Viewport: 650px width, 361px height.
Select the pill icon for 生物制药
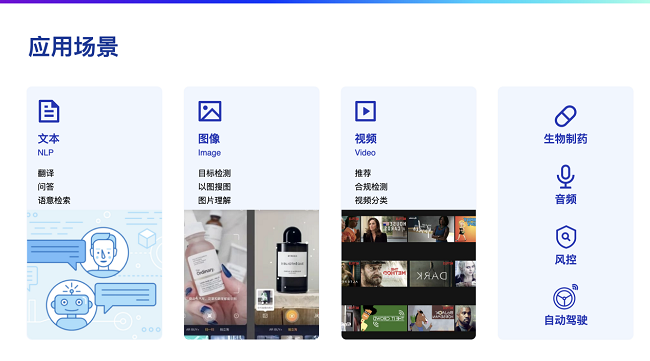tap(565, 116)
